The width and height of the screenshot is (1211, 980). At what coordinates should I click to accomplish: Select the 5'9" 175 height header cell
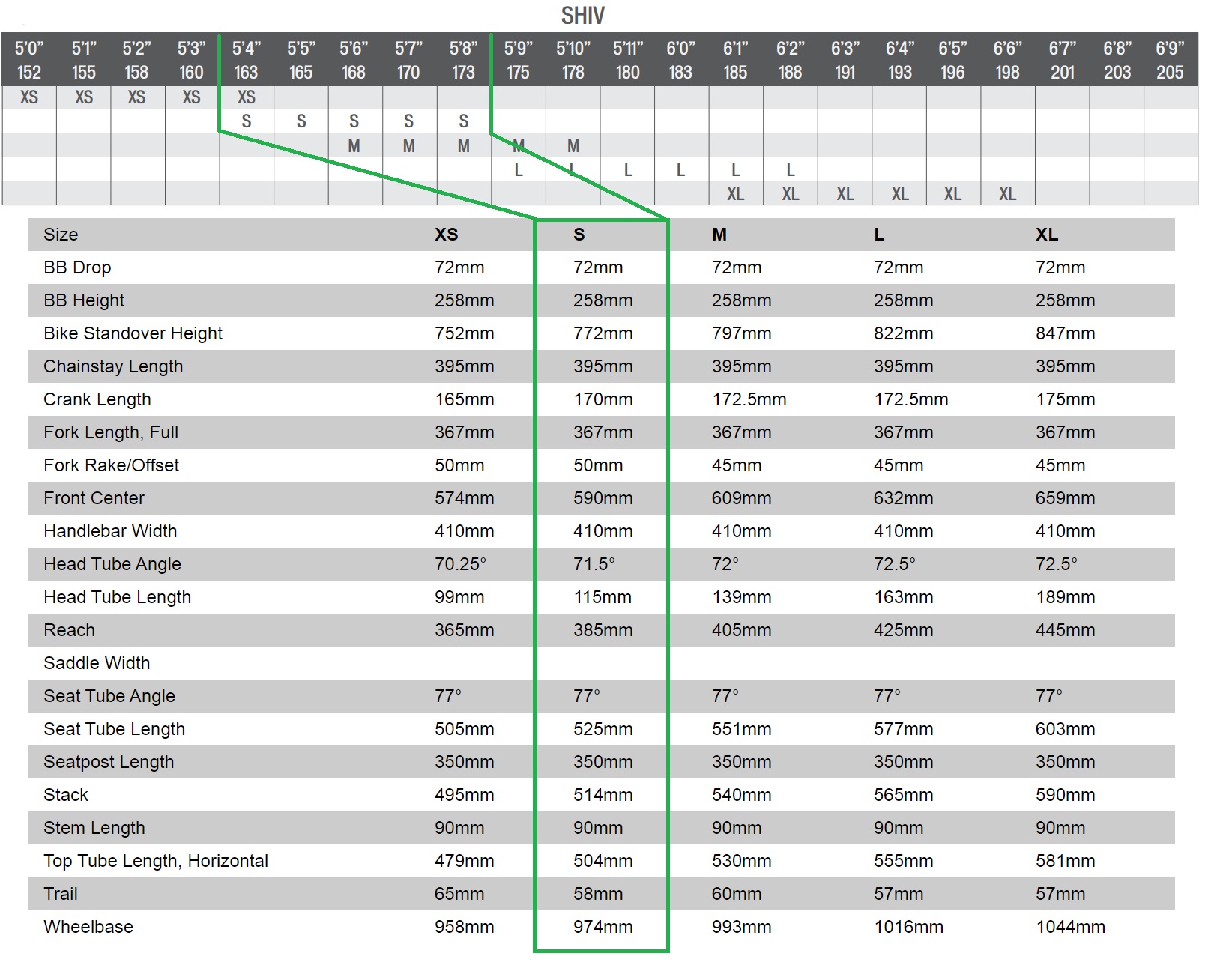coord(518,60)
